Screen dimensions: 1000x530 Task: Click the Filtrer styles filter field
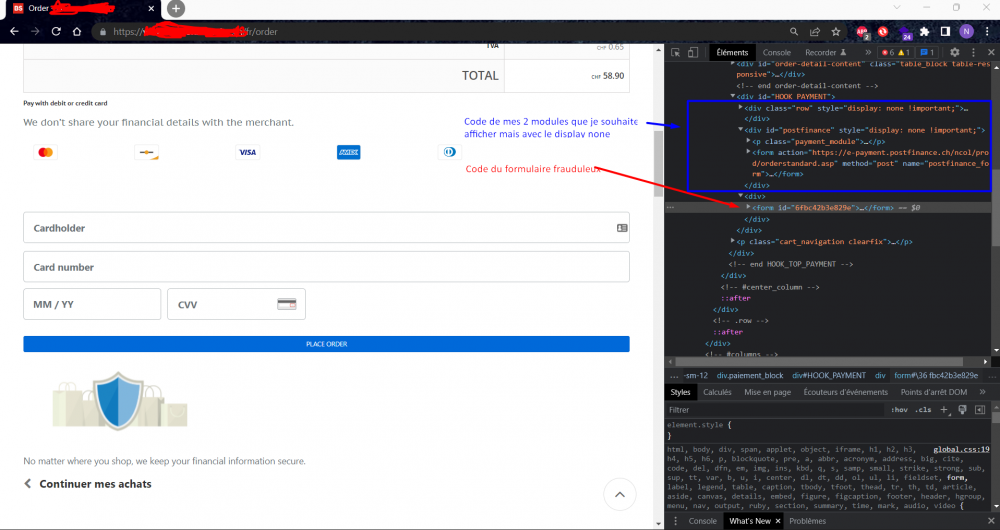click(775, 409)
